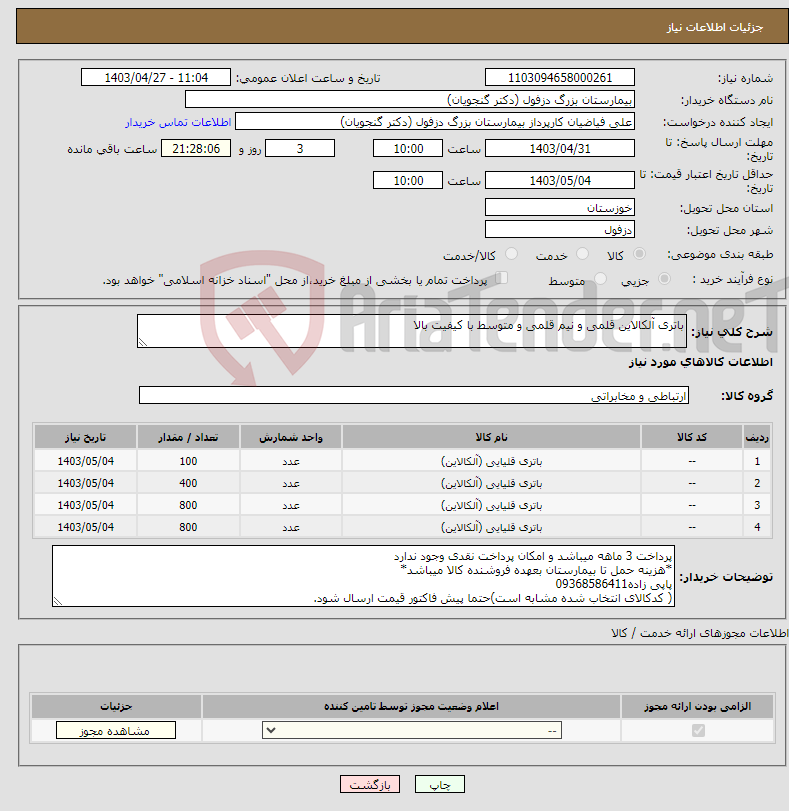Click the ردیف column header
The height and width of the screenshot is (811, 789).
757,437
